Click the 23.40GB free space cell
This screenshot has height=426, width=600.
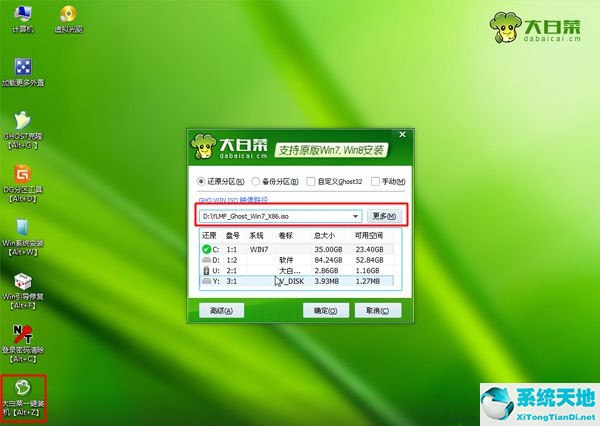click(369, 250)
